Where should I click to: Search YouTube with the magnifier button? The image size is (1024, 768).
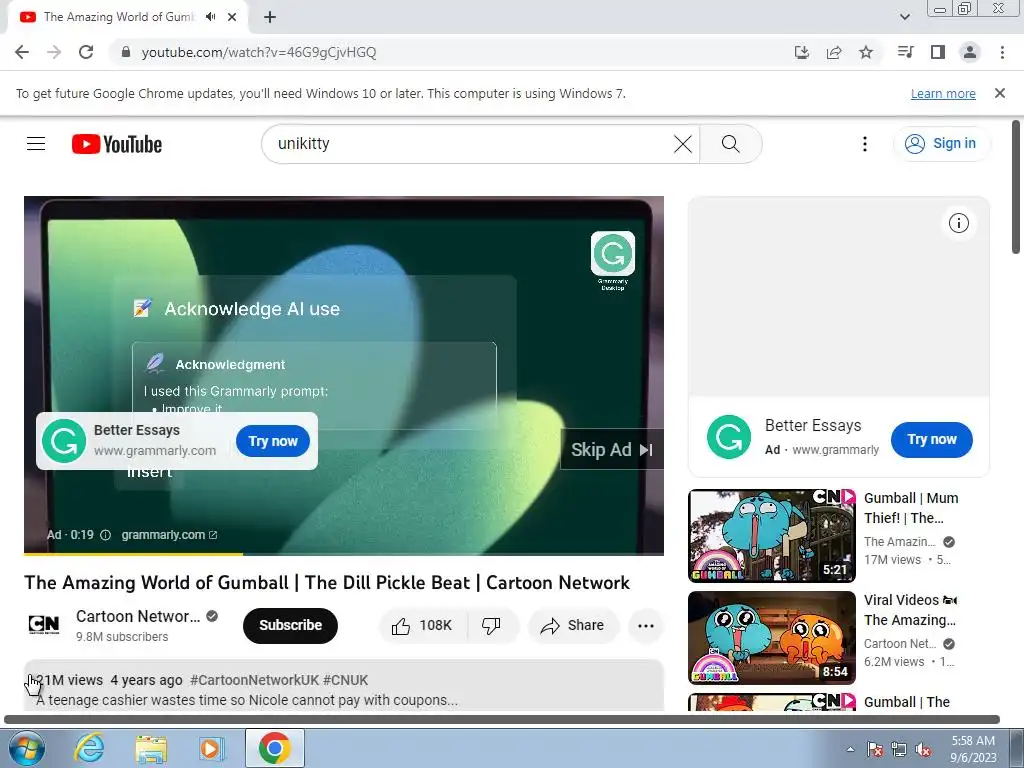pyautogui.click(x=731, y=144)
